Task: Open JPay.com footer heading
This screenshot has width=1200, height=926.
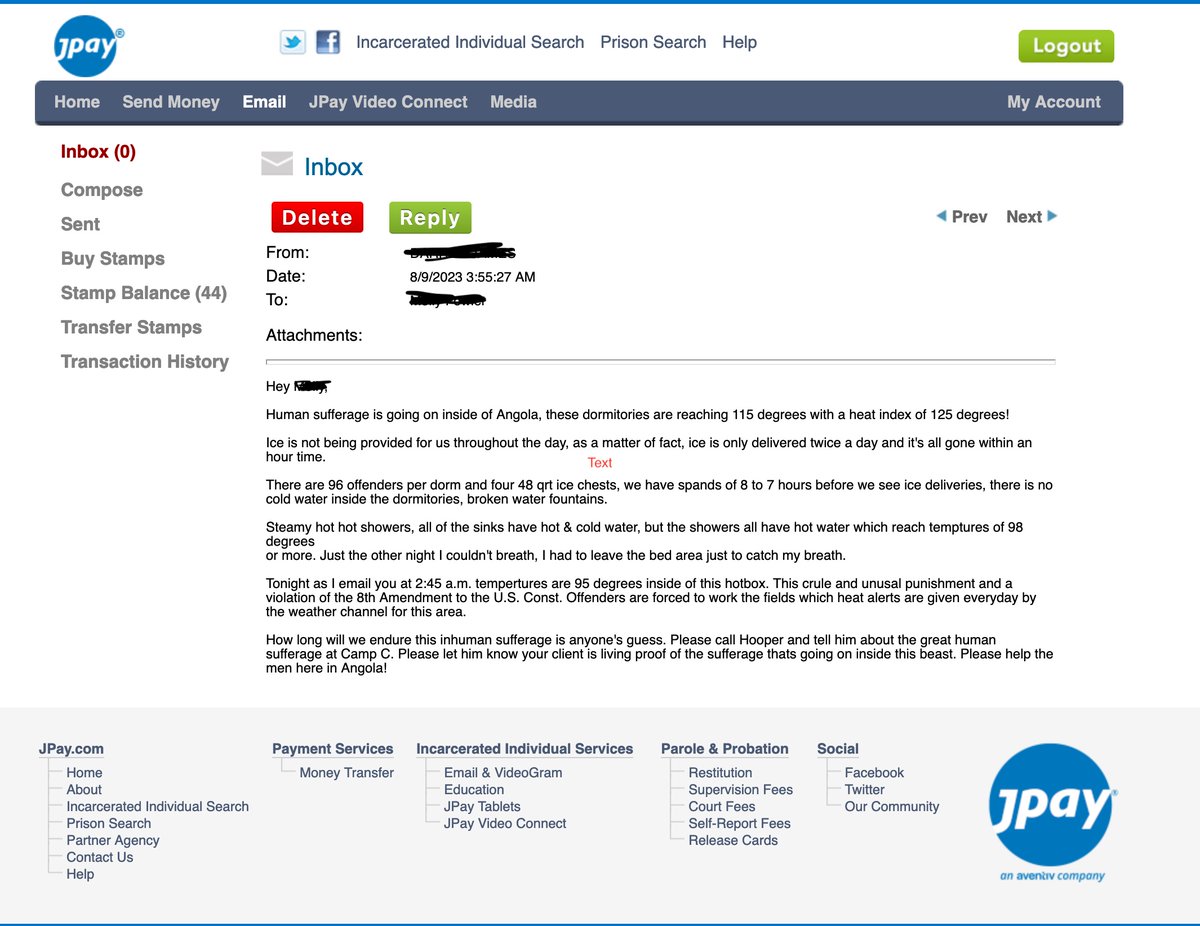Action: pos(71,749)
